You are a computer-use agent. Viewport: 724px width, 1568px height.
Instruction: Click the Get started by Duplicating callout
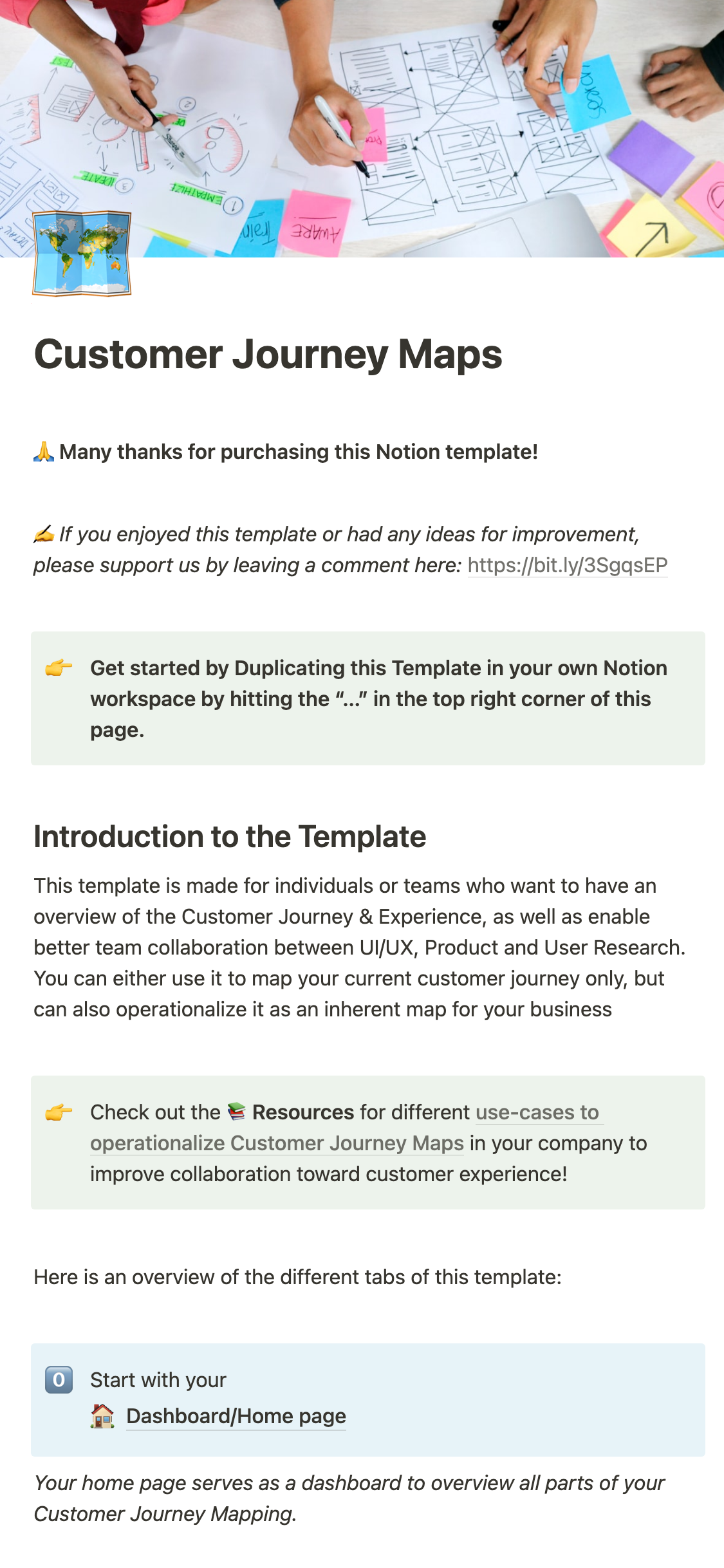click(378, 699)
